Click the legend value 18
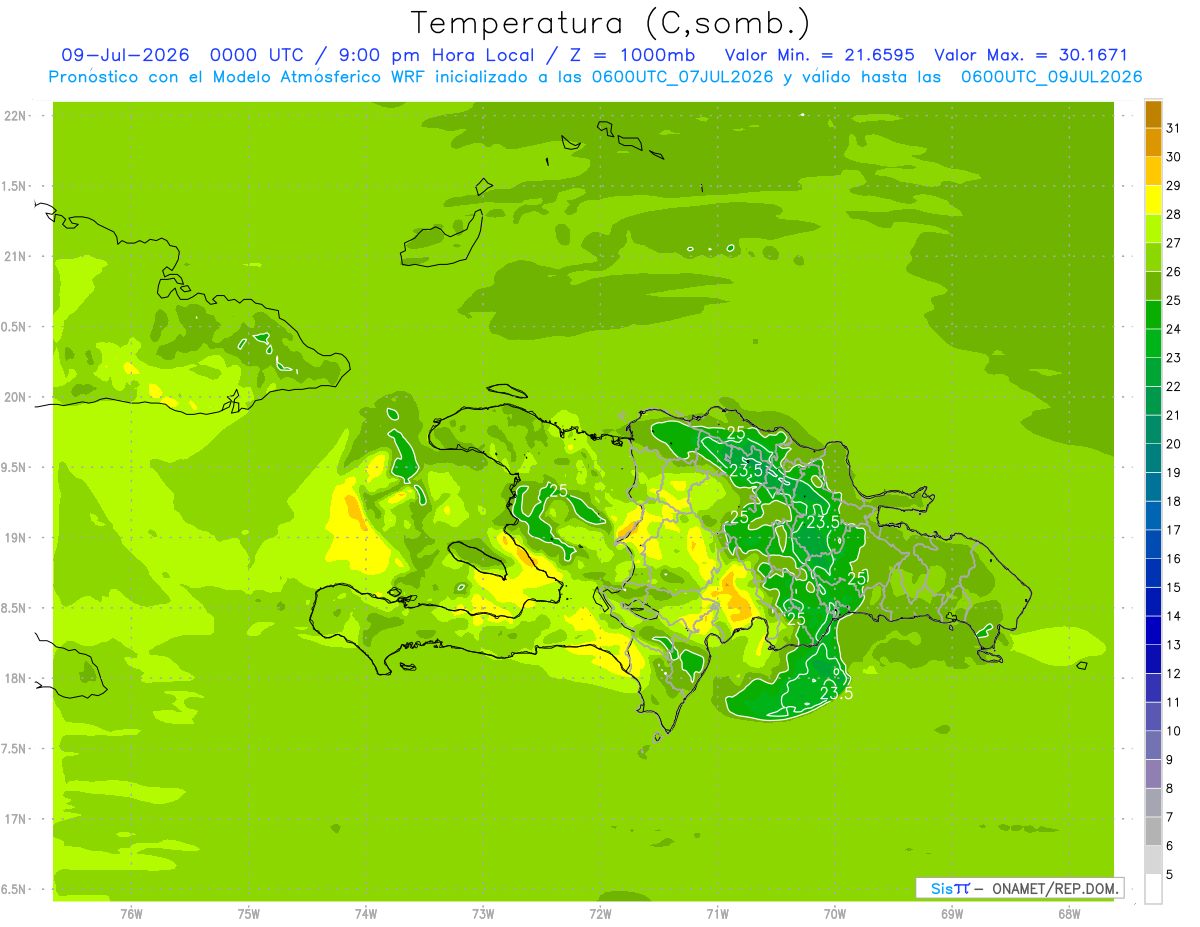1200x927 pixels. (x=1174, y=501)
